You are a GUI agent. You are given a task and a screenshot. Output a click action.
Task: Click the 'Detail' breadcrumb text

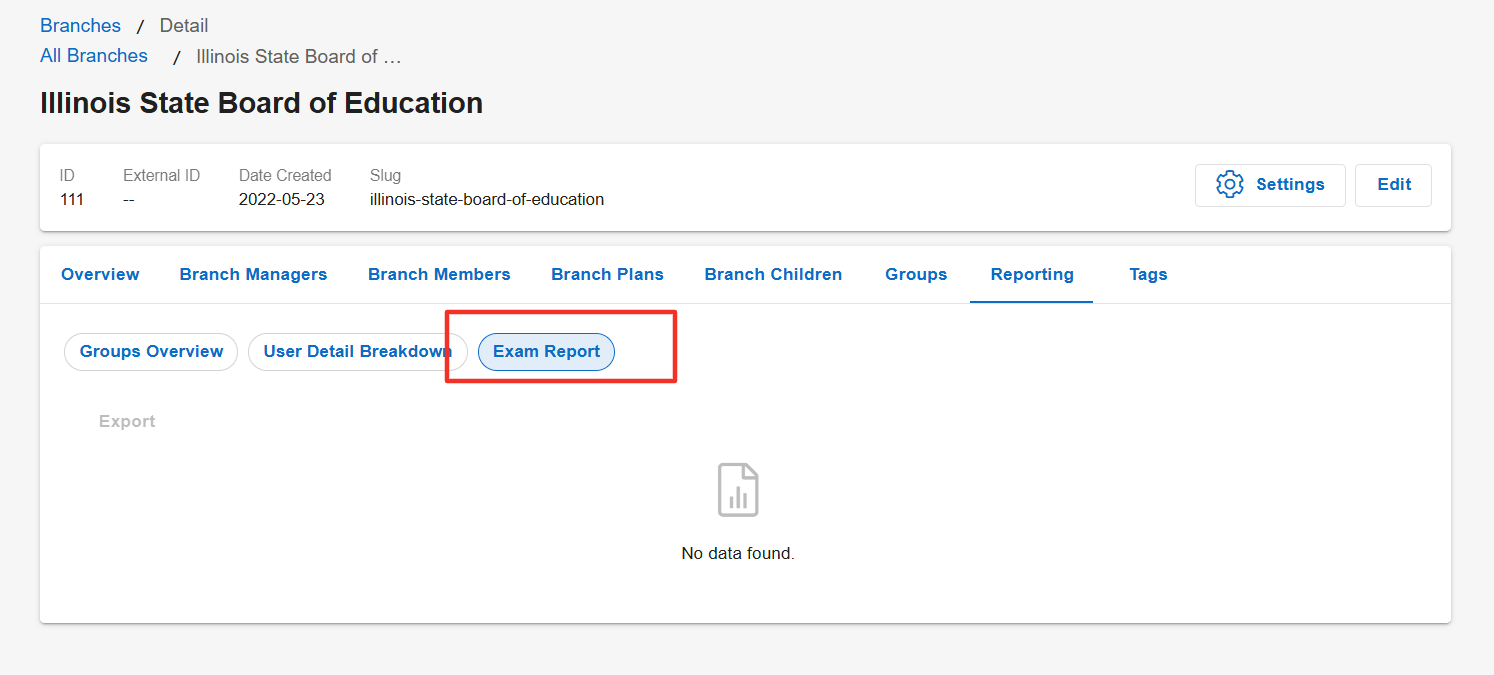[x=184, y=26]
